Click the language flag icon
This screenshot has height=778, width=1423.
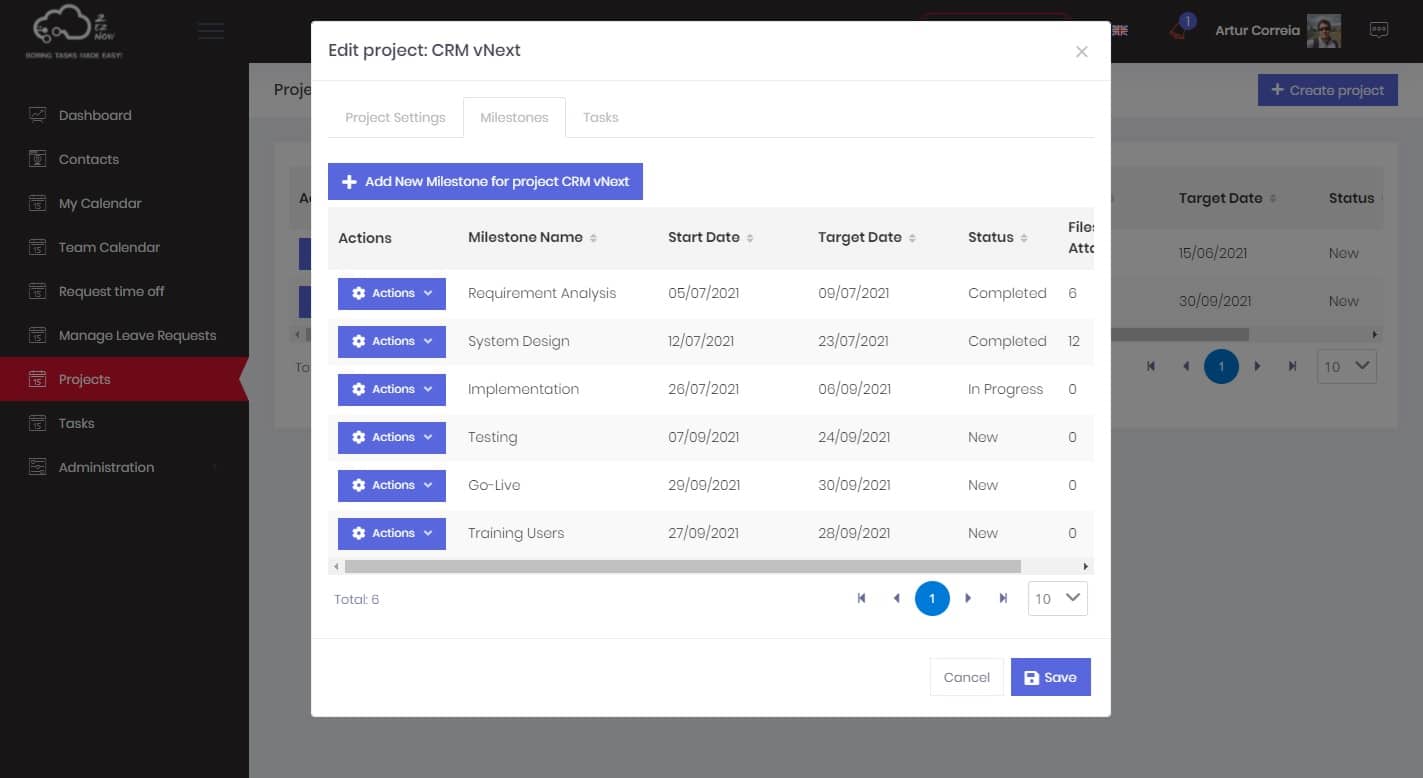point(1122,30)
